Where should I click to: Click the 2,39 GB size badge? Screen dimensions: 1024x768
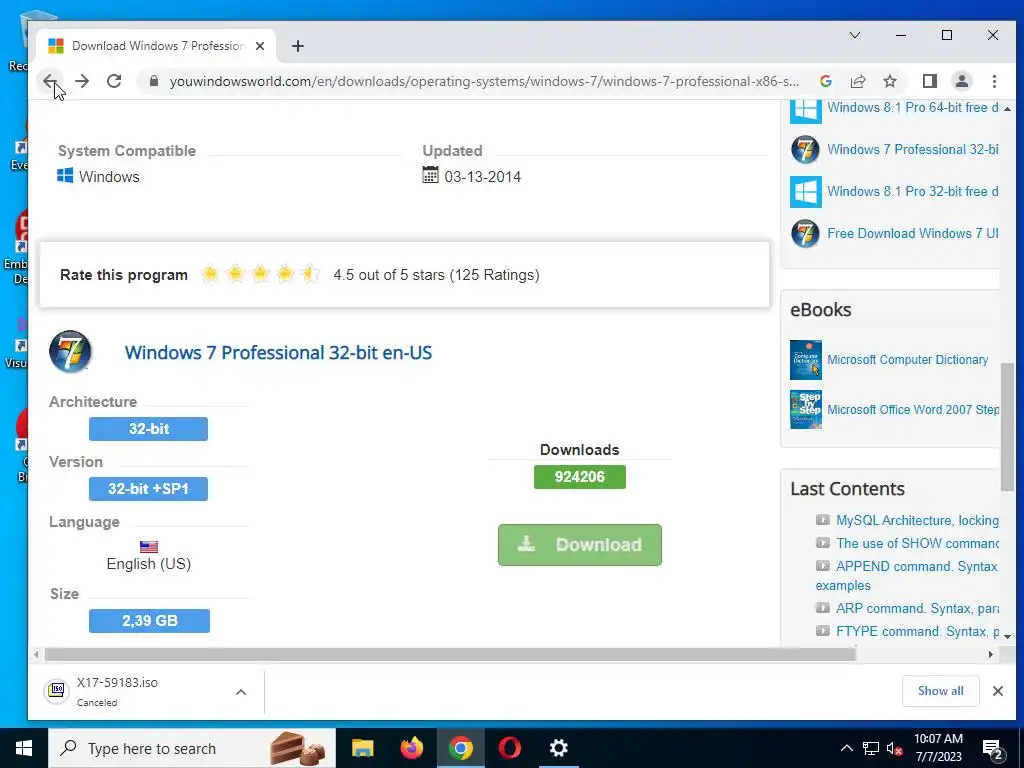pyautogui.click(x=150, y=621)
